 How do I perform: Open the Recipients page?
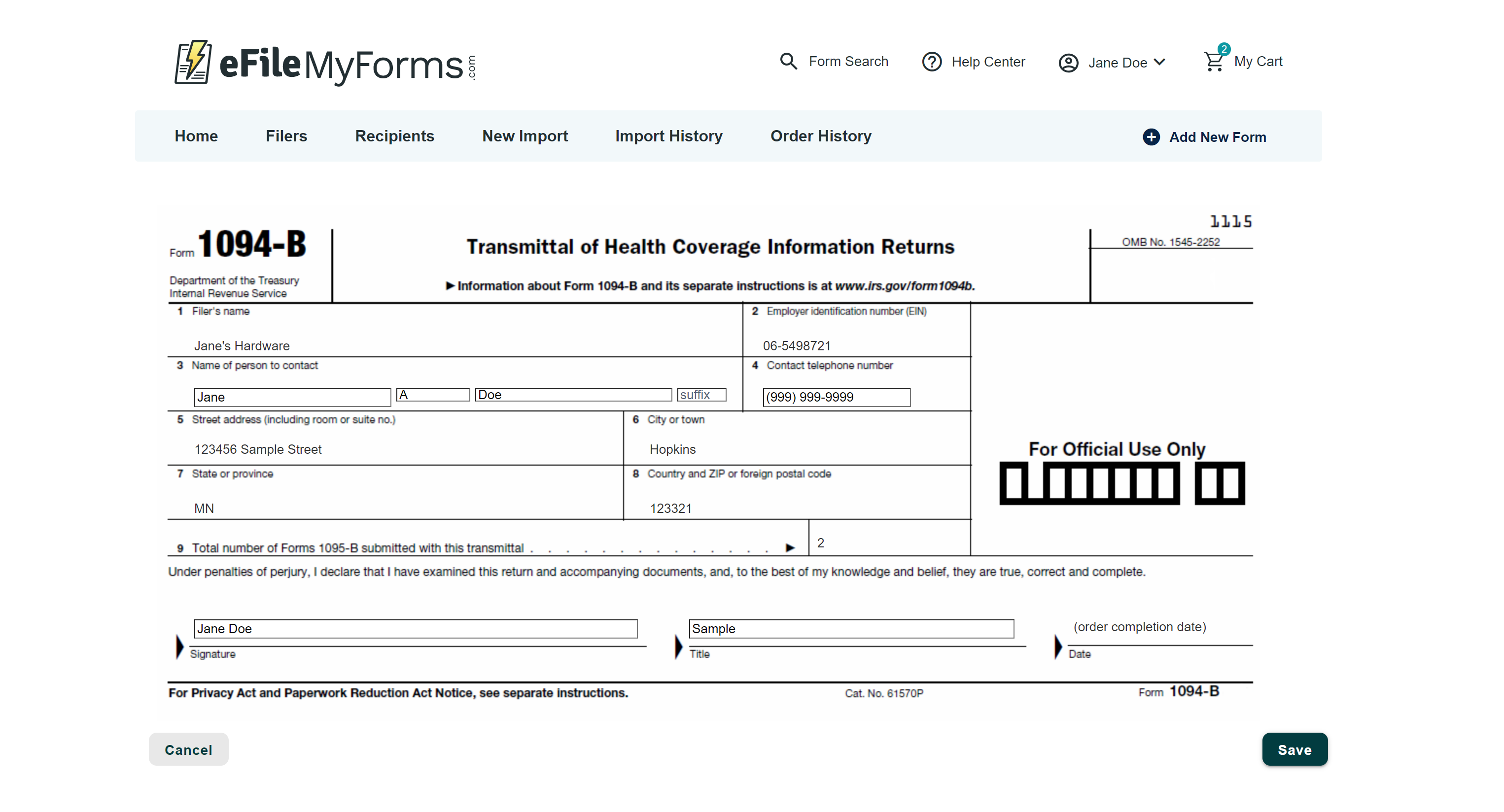pos(395,136)
